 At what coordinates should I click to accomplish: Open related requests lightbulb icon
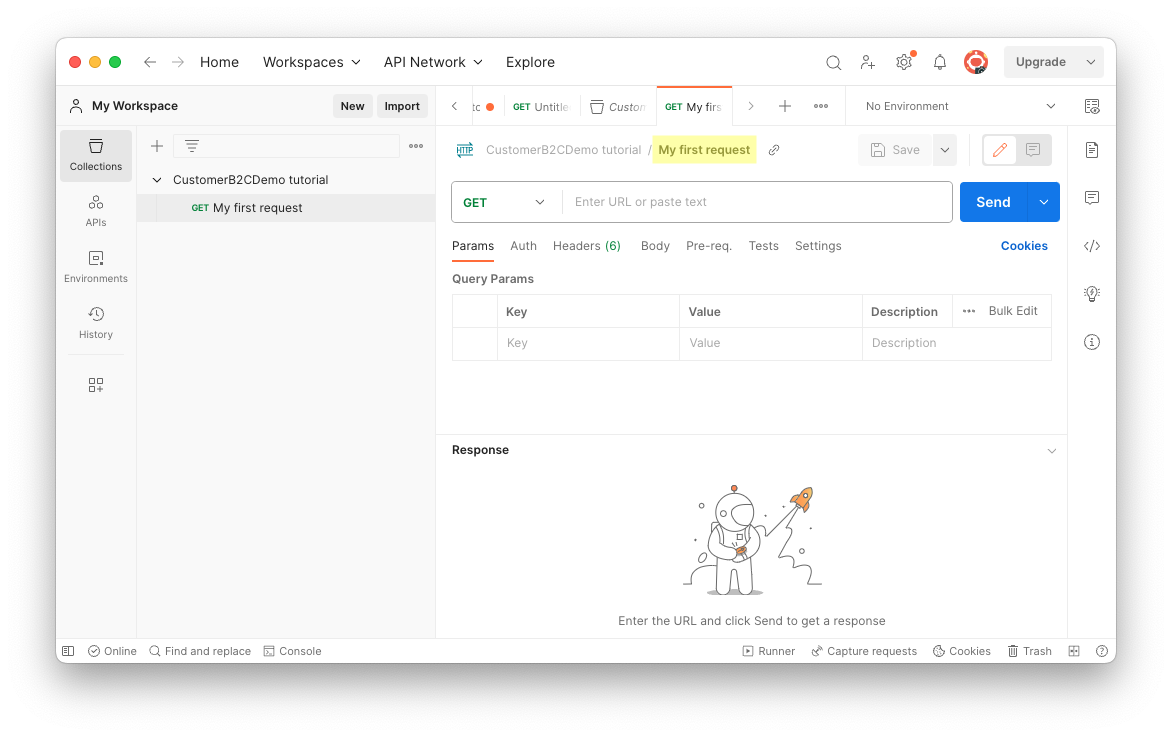click(1092, 294)
